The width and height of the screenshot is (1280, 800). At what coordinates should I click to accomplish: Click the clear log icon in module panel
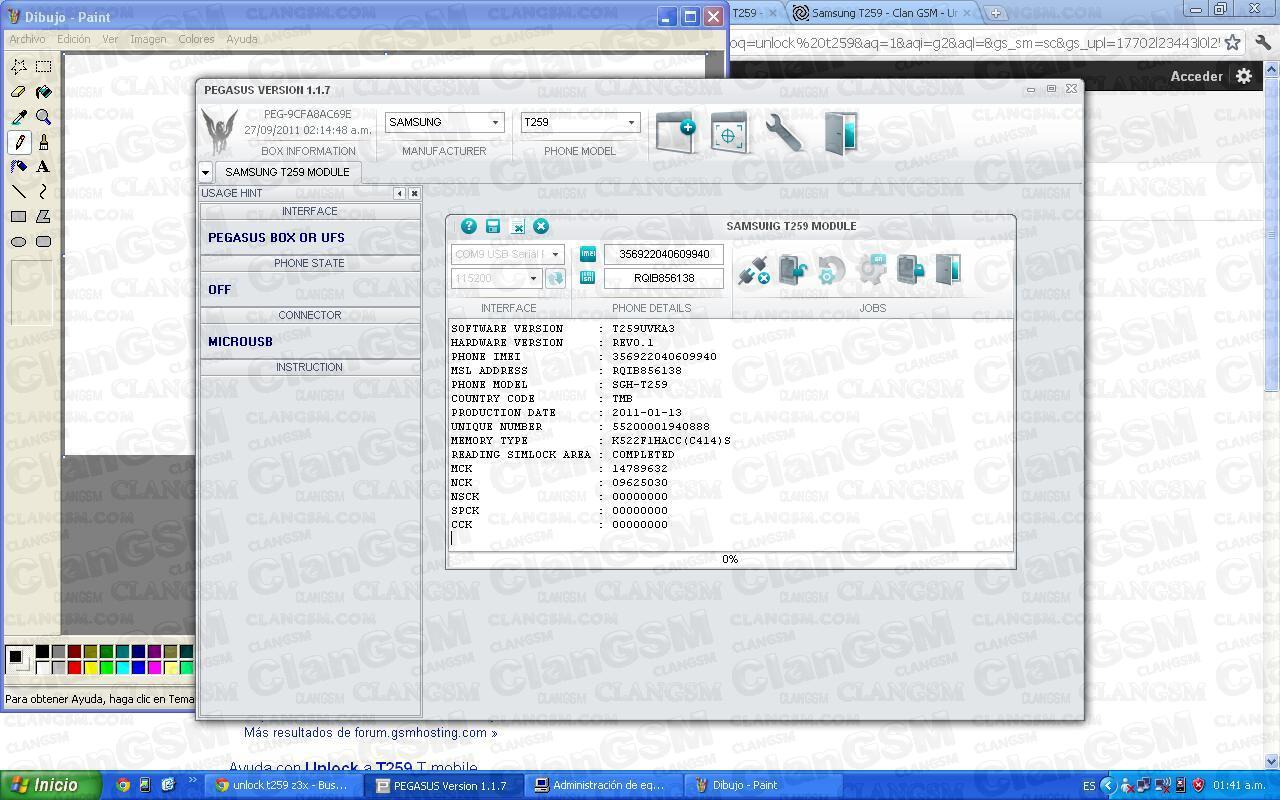[518, 227]
